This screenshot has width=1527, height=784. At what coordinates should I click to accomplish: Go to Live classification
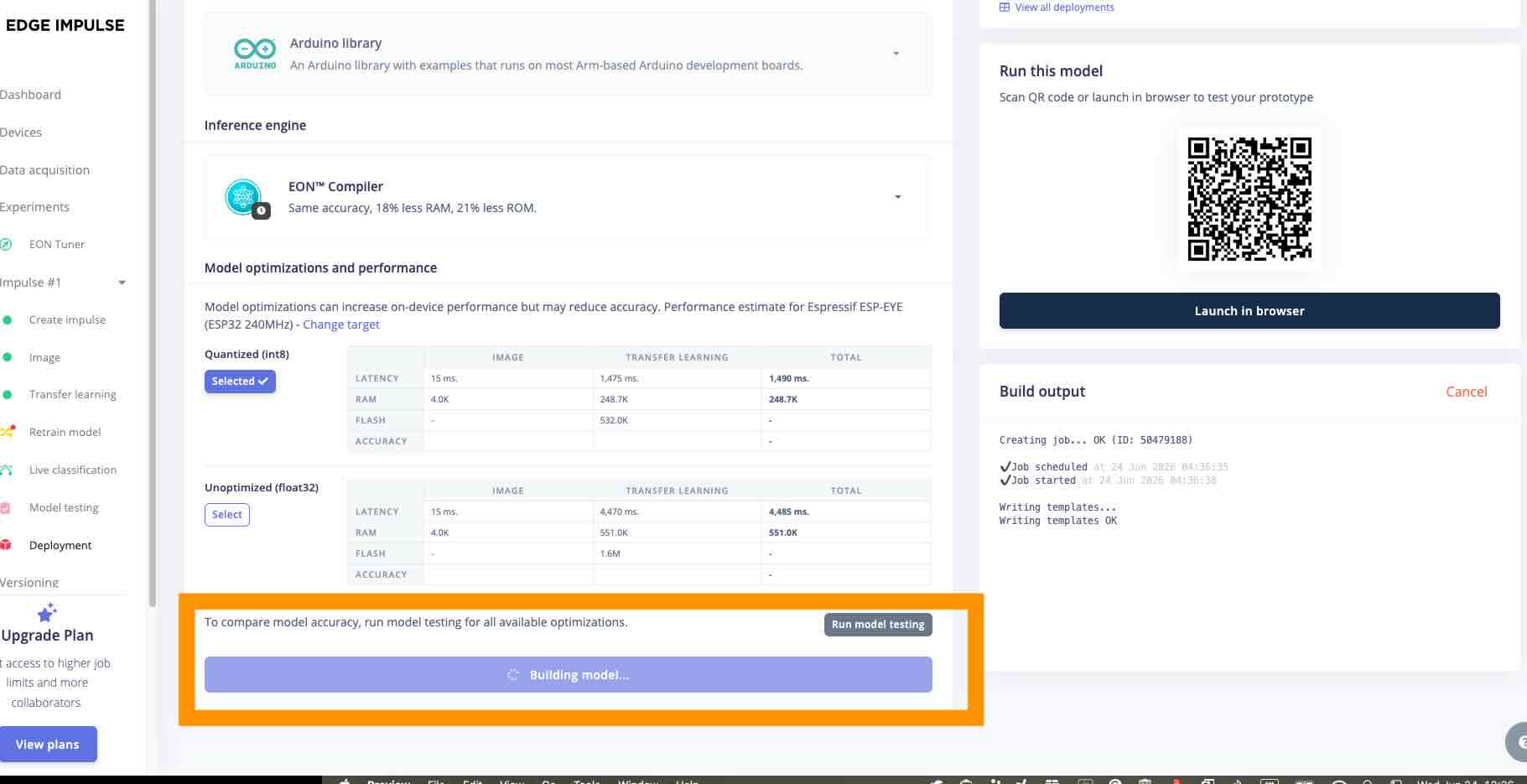(73, 470)
